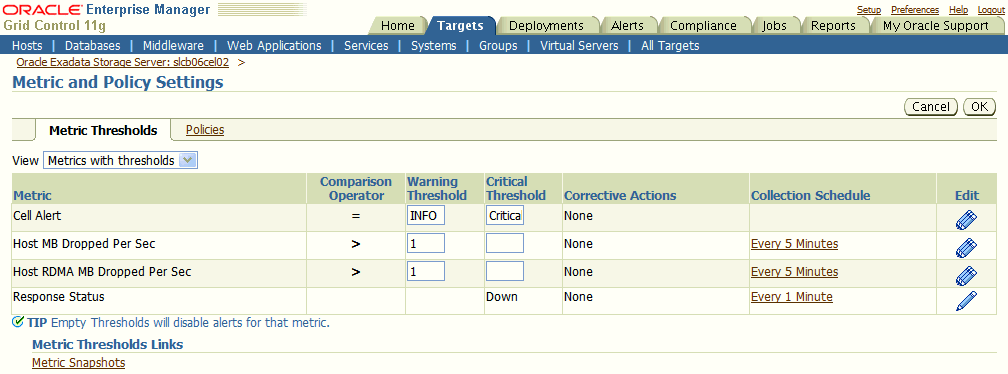Select the Cell Alert metric name
This screenshot has height=374, width=1008.
point(37,216)
